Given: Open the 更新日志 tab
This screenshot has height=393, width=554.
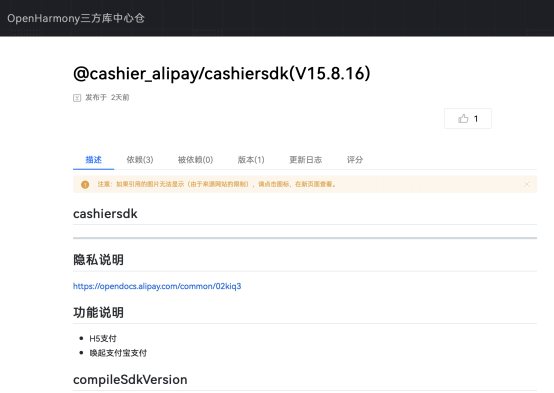Looking at the screenshot, I should click(x=306, y=160).
